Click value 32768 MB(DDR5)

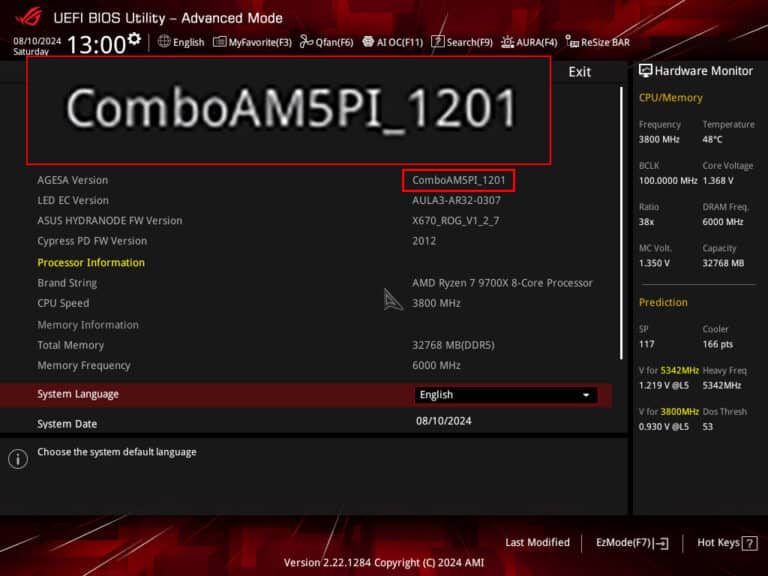coord(453,345)
